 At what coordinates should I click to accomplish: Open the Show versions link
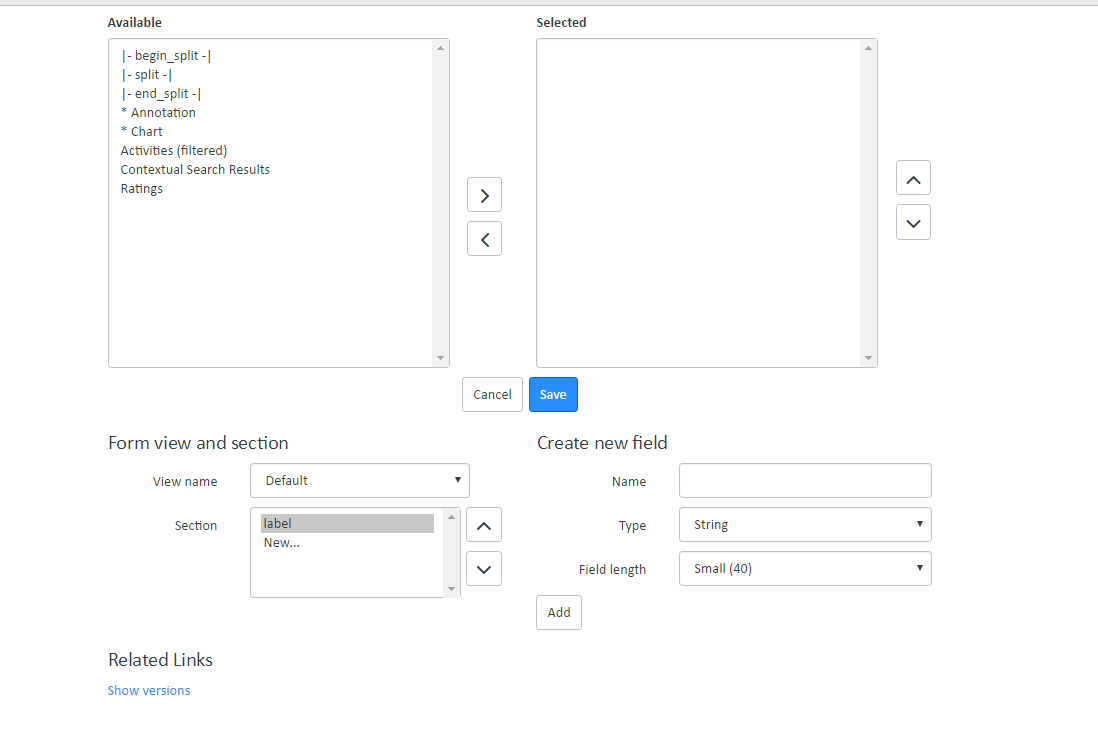(x=148, y=690)
